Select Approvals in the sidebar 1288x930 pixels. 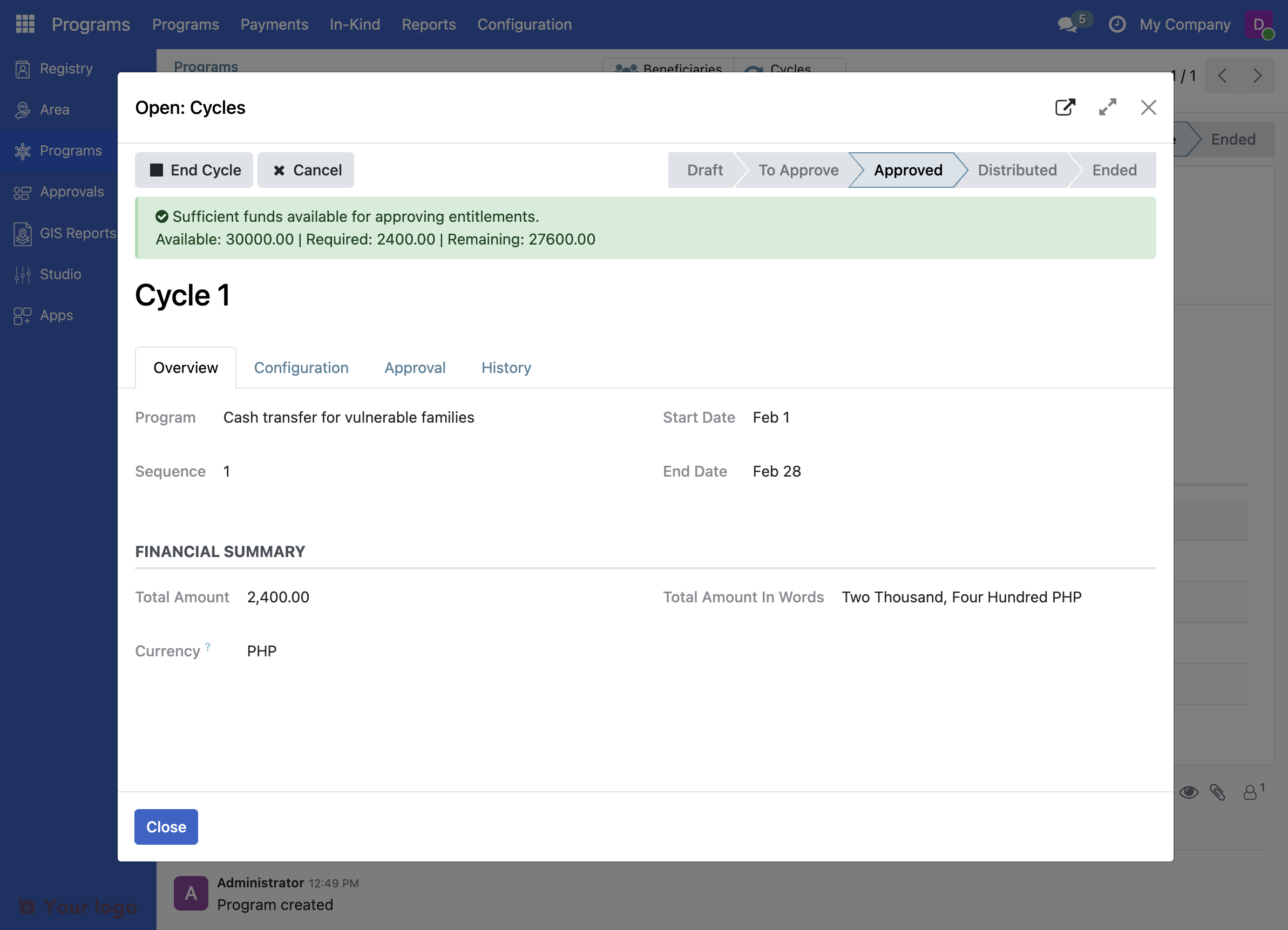pos(71,192)
